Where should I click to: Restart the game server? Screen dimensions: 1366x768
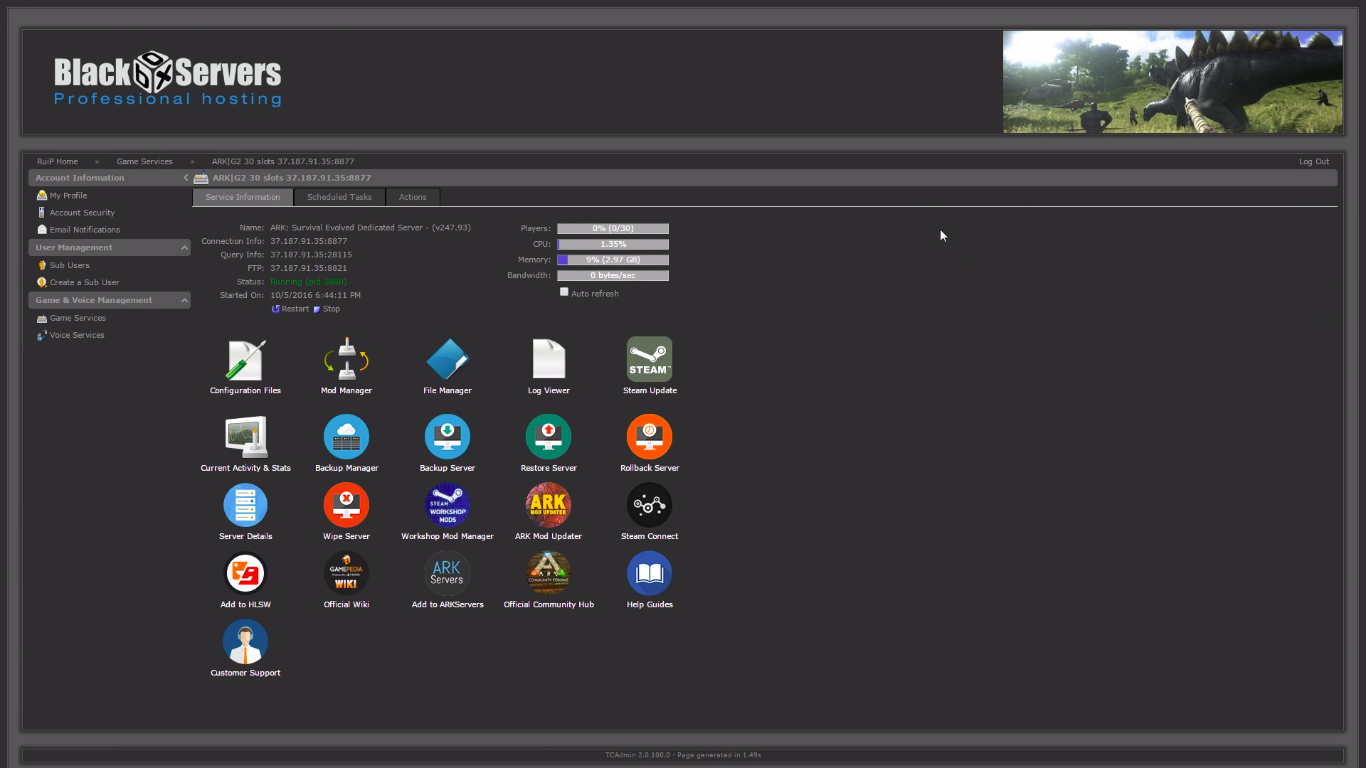(x=290, y=309)
